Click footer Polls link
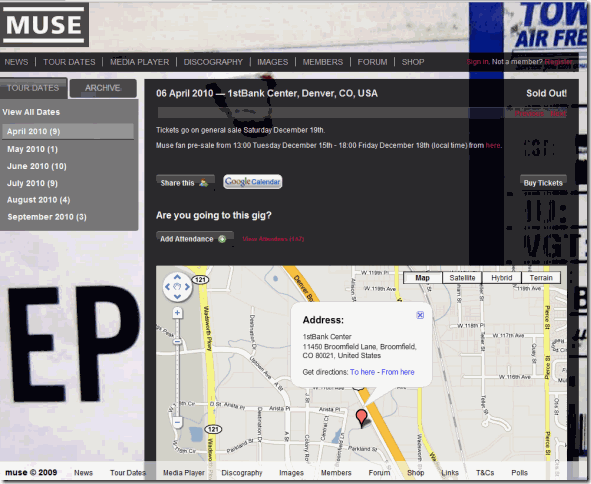This screenshot has width=591, height=484. click(519, 473)
